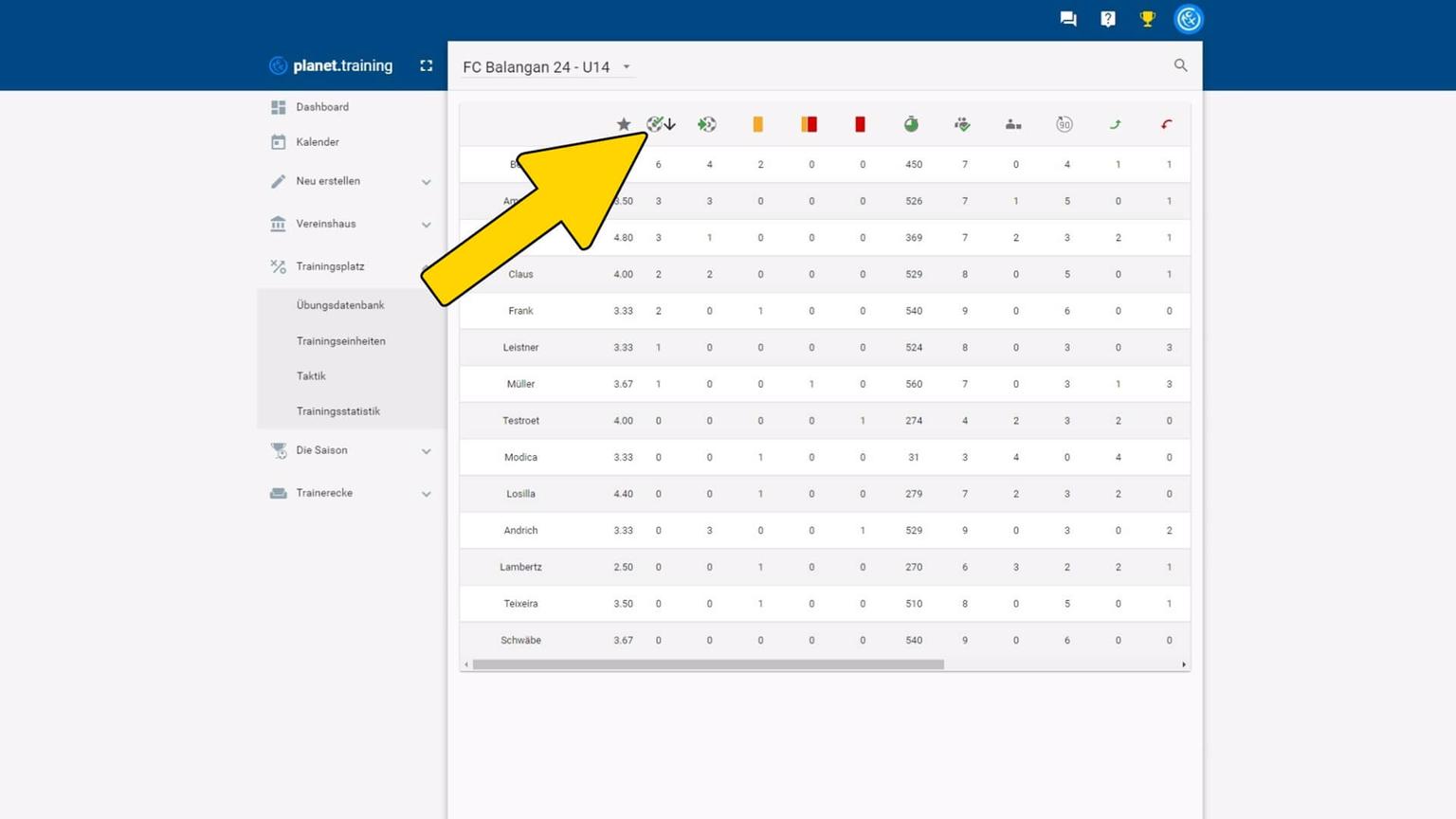
Task: Sort by green substituted-in arrow column
Action: (1116, 124)
